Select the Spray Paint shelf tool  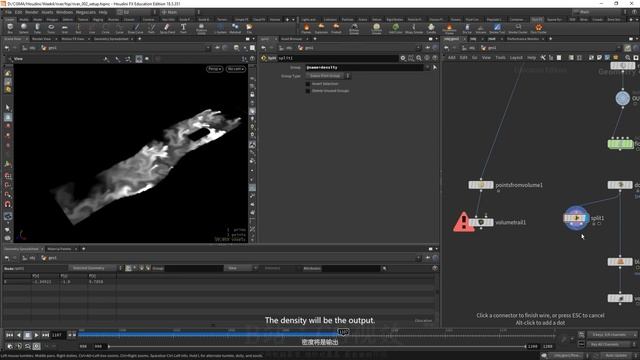click(x=167, y=28)
